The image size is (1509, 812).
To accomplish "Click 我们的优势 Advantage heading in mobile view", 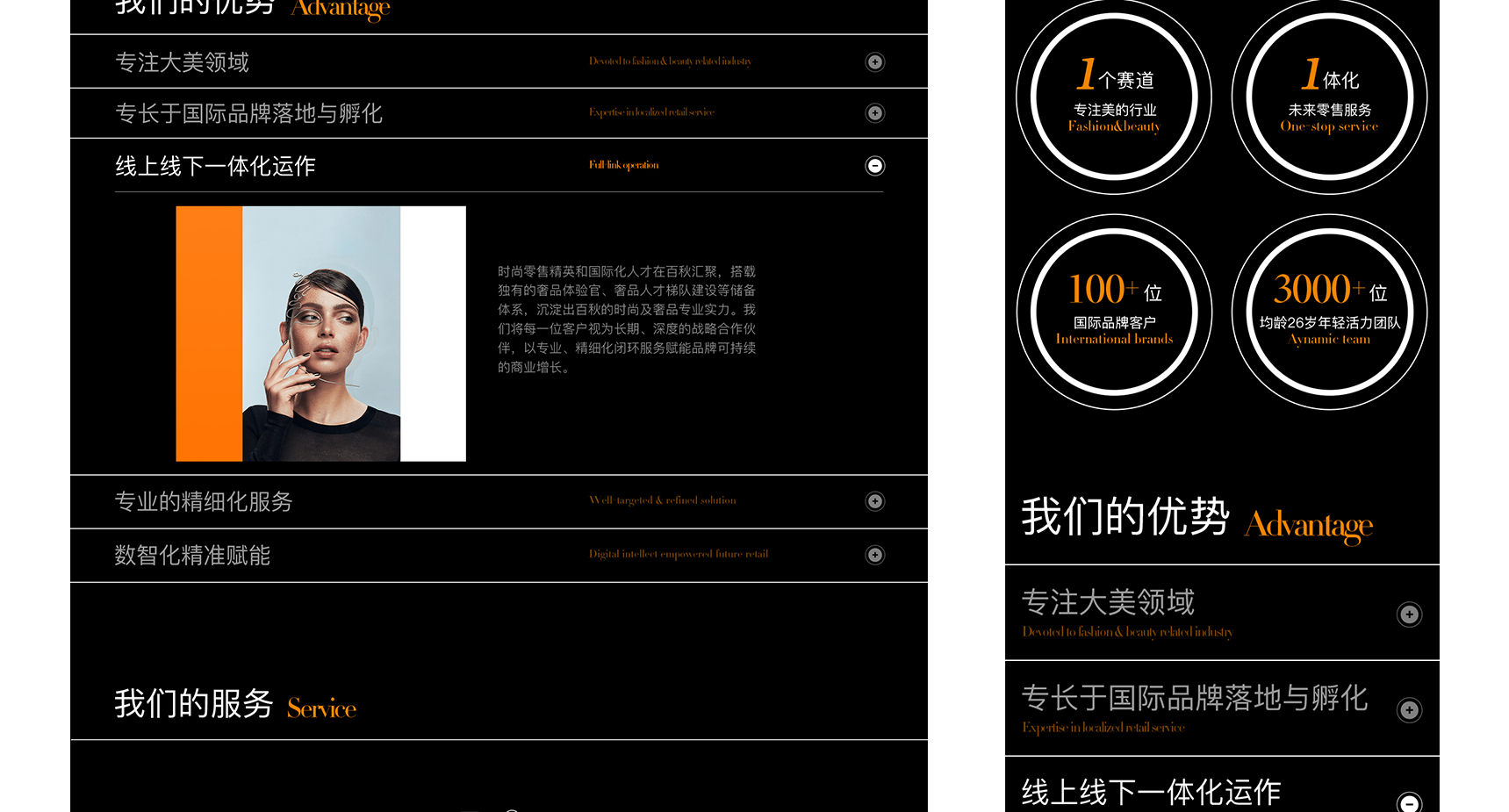I will [x=1197, y=519].
